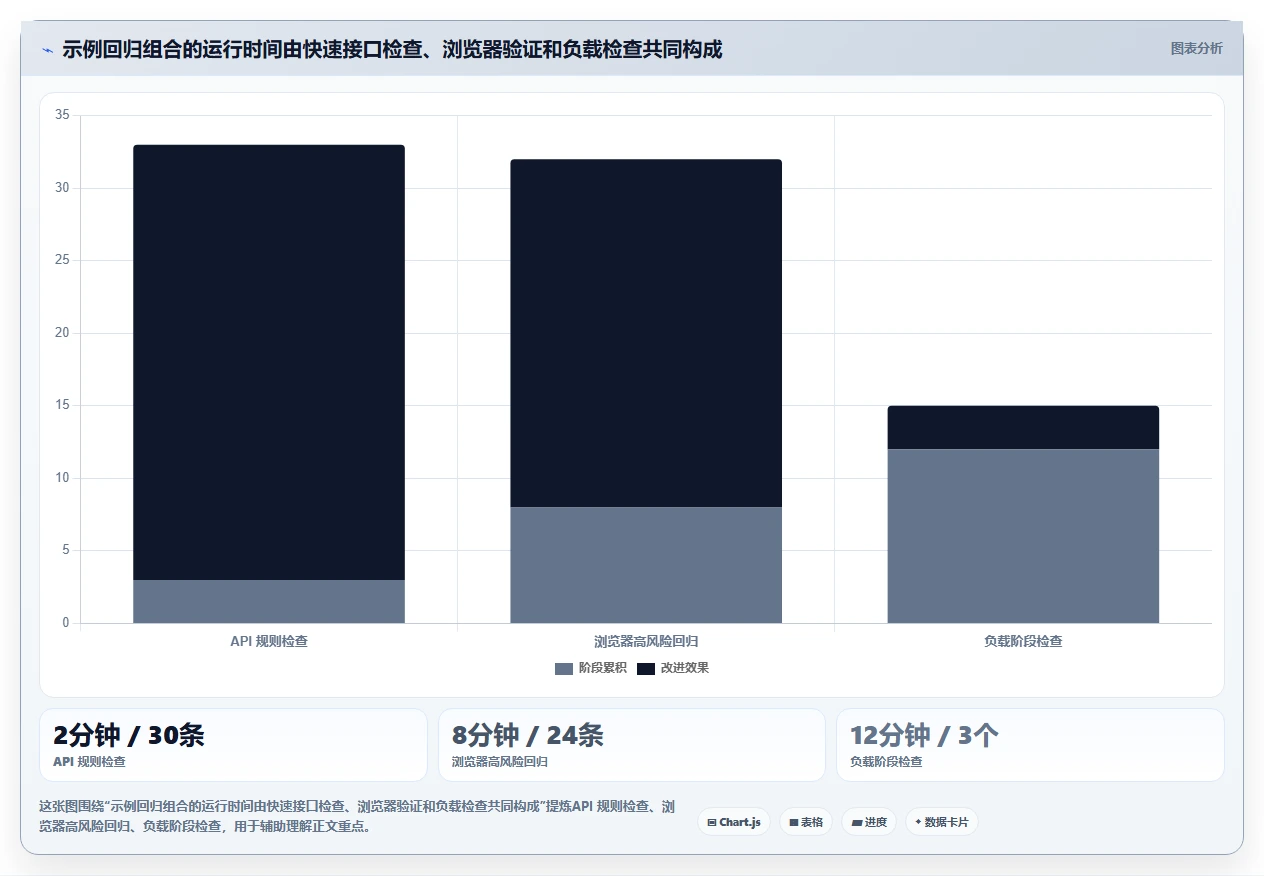
Task: Click the description paragraph starting 这张图围绕
Action: click(358, 817)
